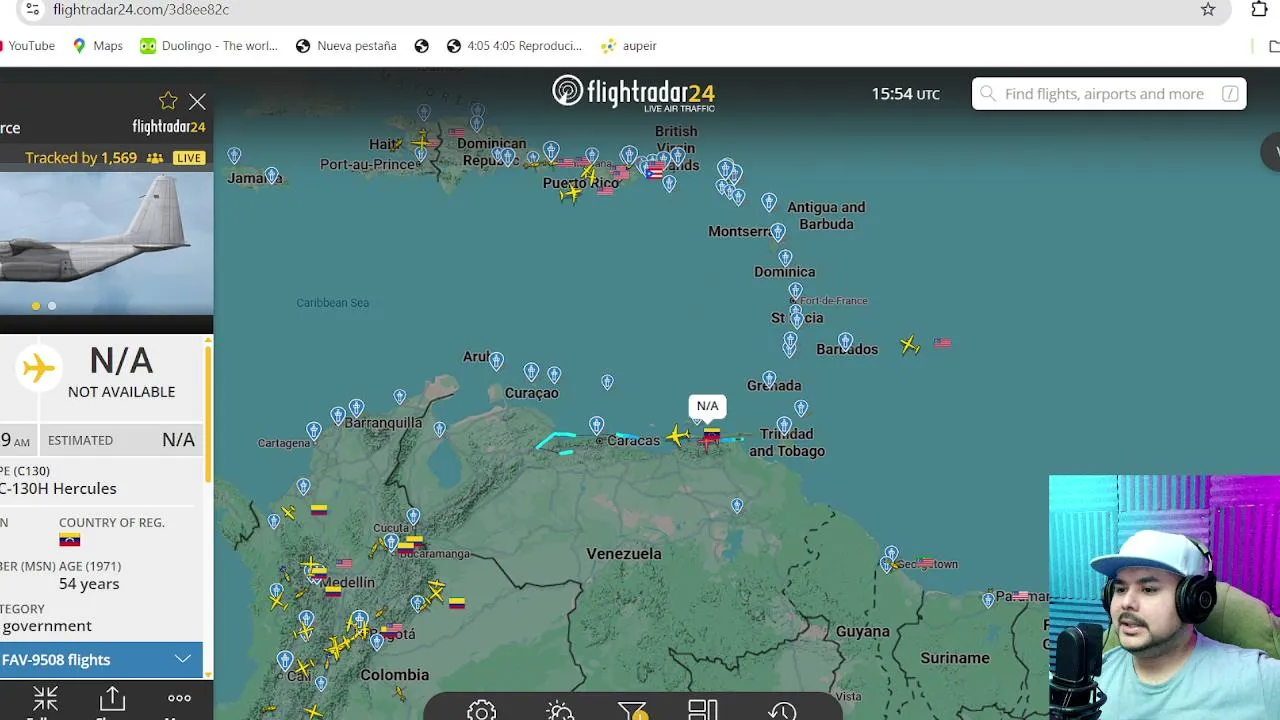Open the YouTube bookmark
Image resolution: width=1280 pixels, height=720 pixels.
pyautogui.click(x=27, y=46)
